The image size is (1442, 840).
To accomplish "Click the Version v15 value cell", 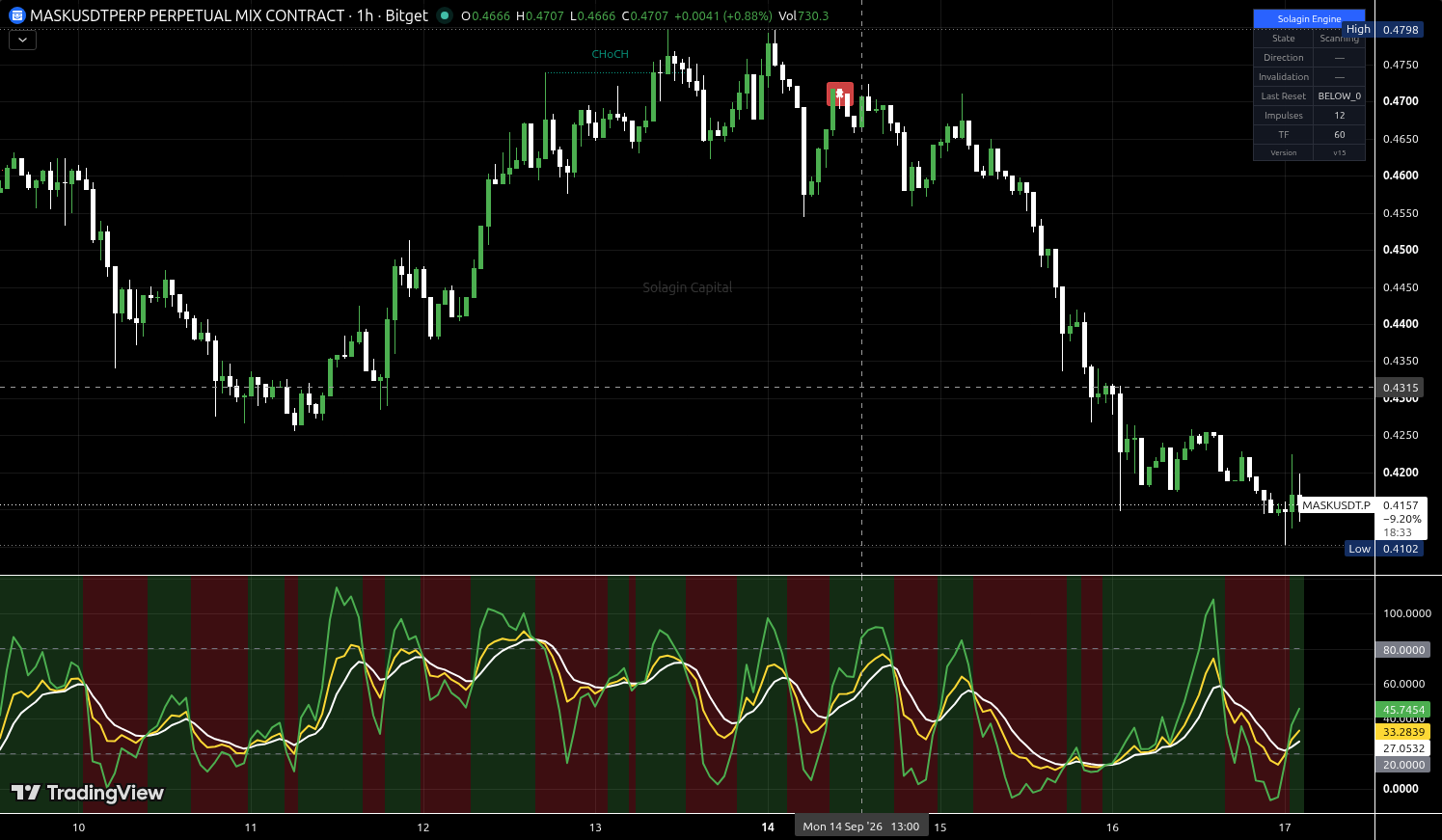I will (1340, 152).
